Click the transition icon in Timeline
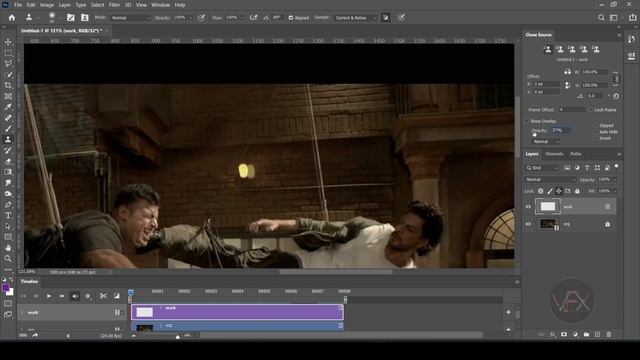The image size is (640, 360). coord(117,296)
